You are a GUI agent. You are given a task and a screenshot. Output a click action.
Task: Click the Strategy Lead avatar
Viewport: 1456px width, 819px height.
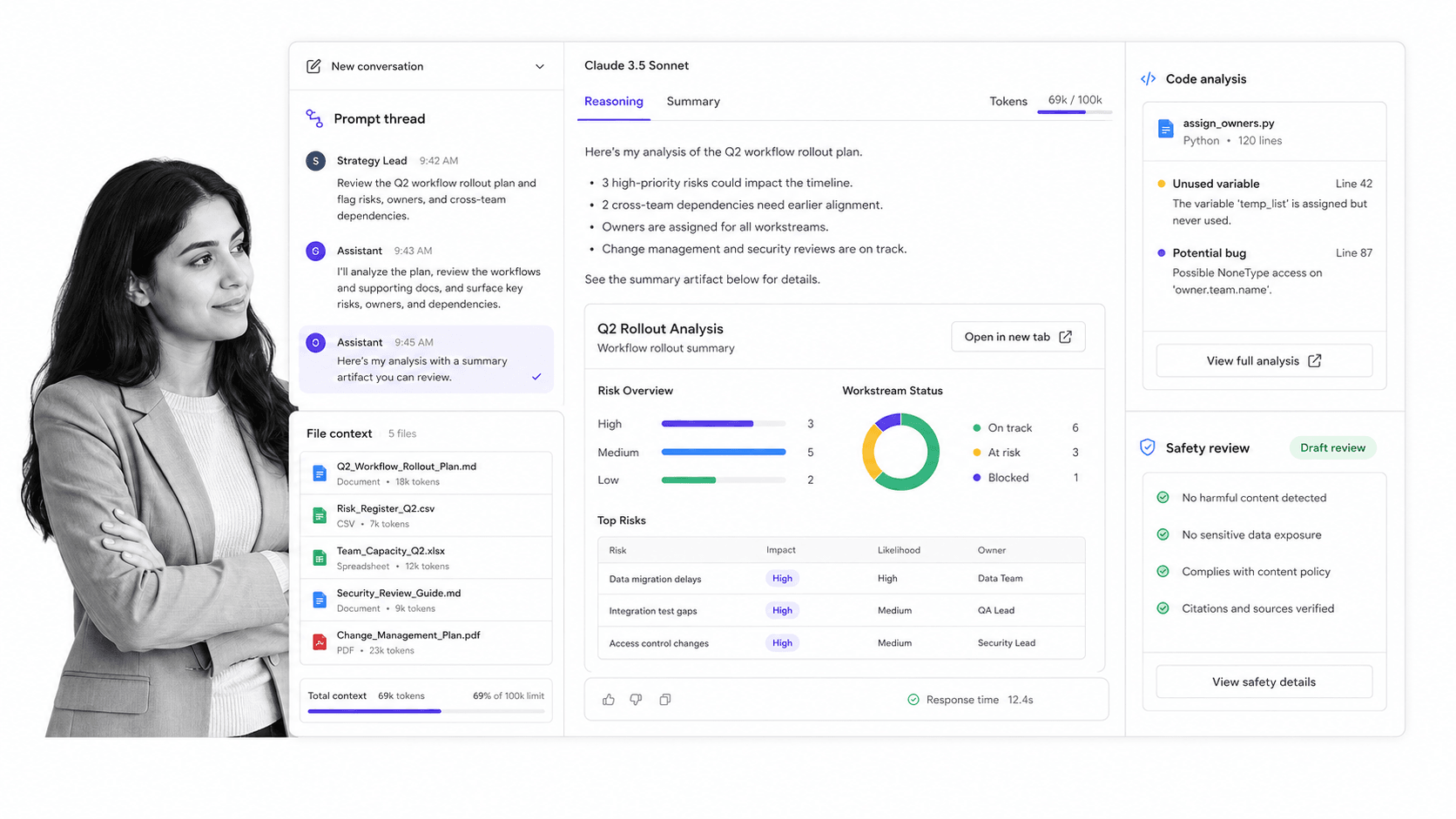[x=315, y=161]
